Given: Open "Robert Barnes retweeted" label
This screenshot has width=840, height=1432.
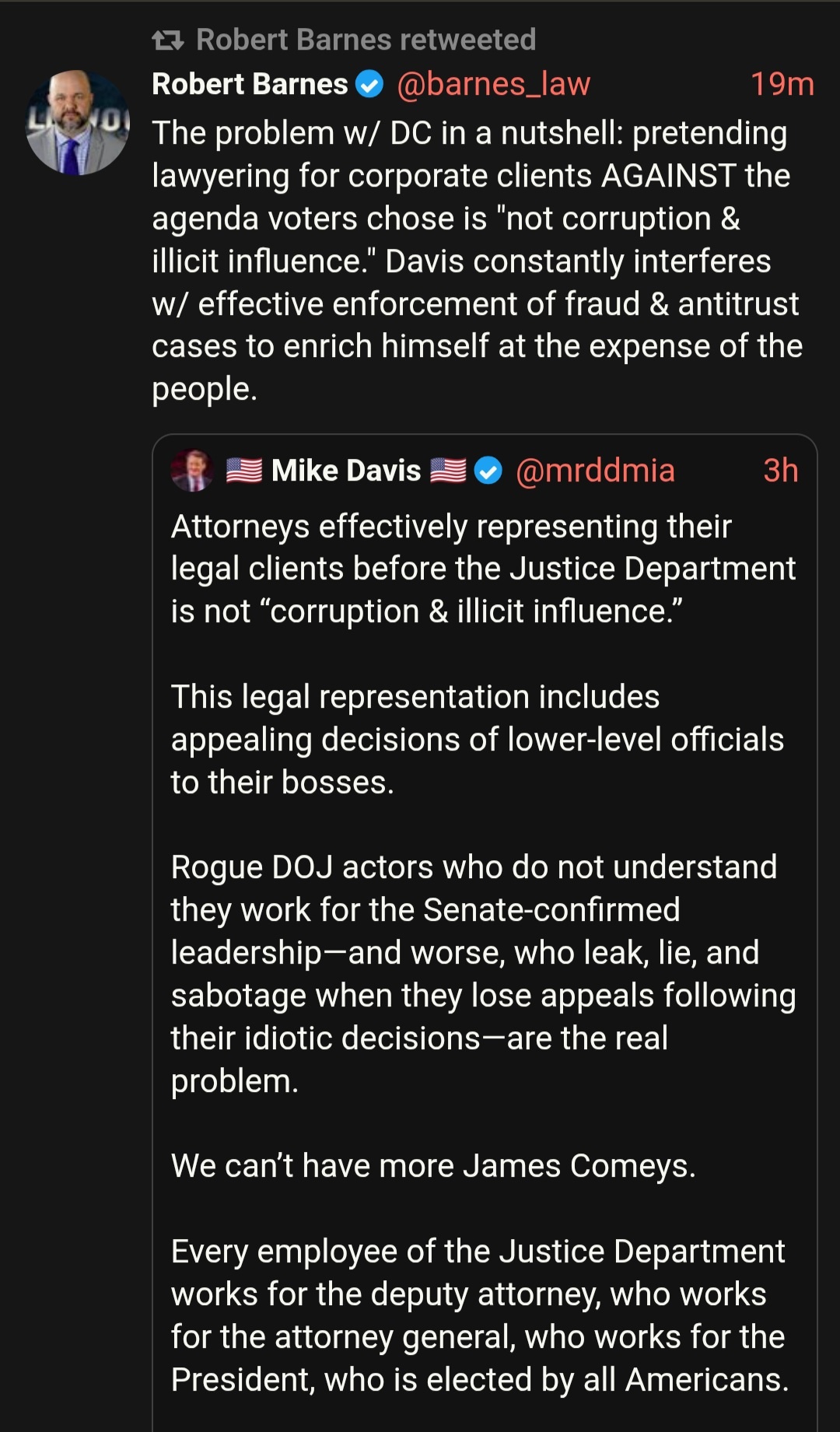Looking at the screenshot, I should click(366, 40).
